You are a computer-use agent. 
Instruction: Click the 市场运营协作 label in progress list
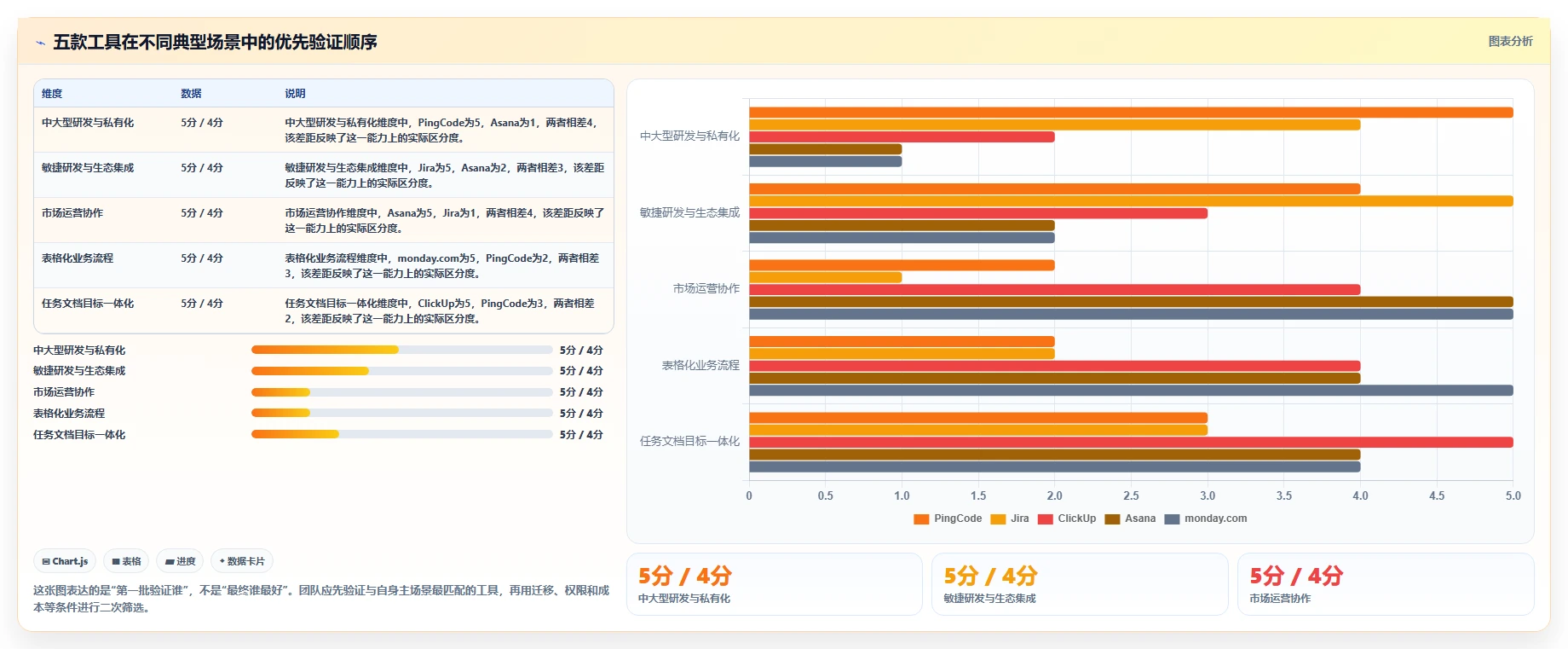[64, 392]
